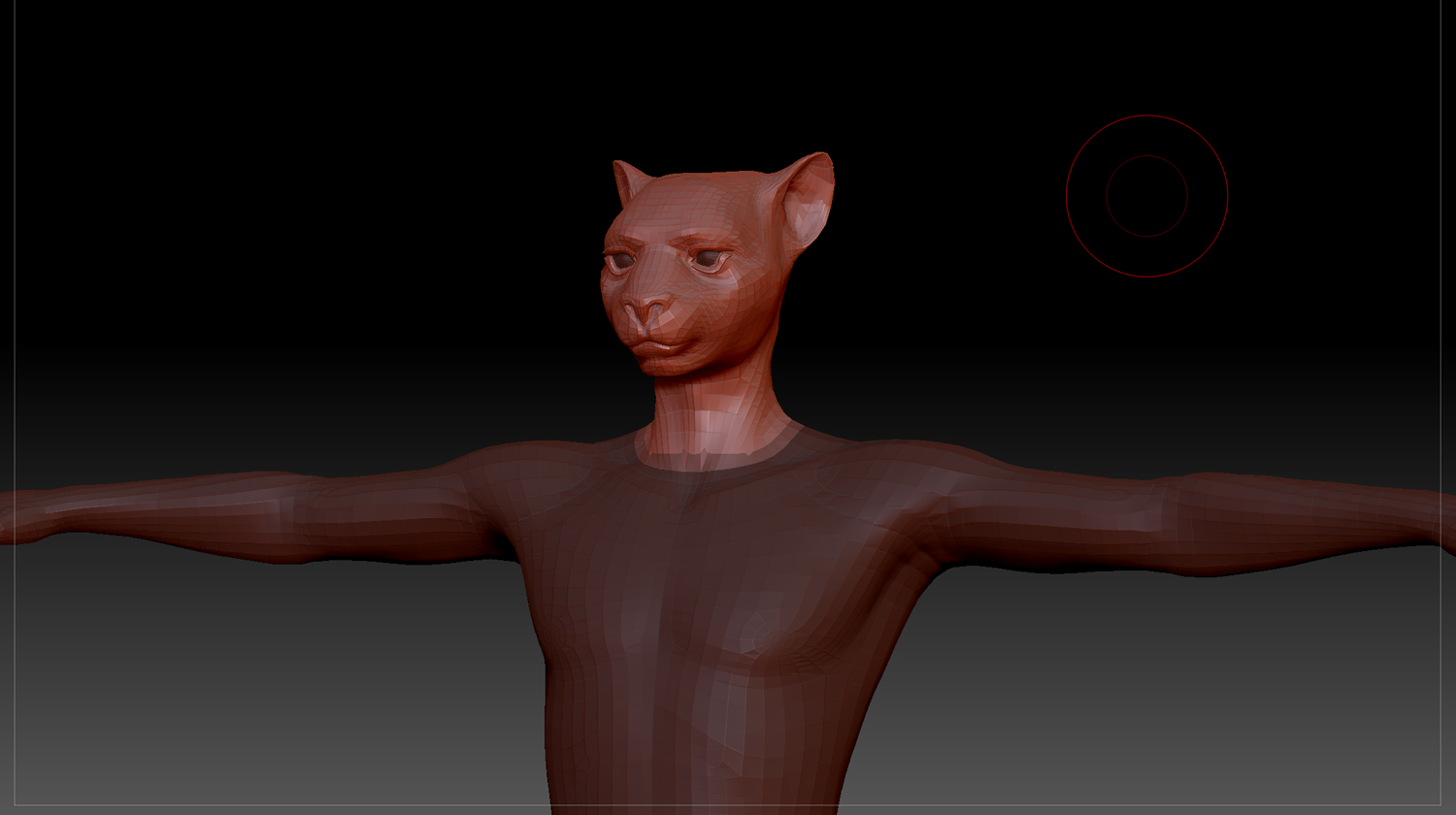Click the eye nearest the larger ear

(x=711, y=259)
